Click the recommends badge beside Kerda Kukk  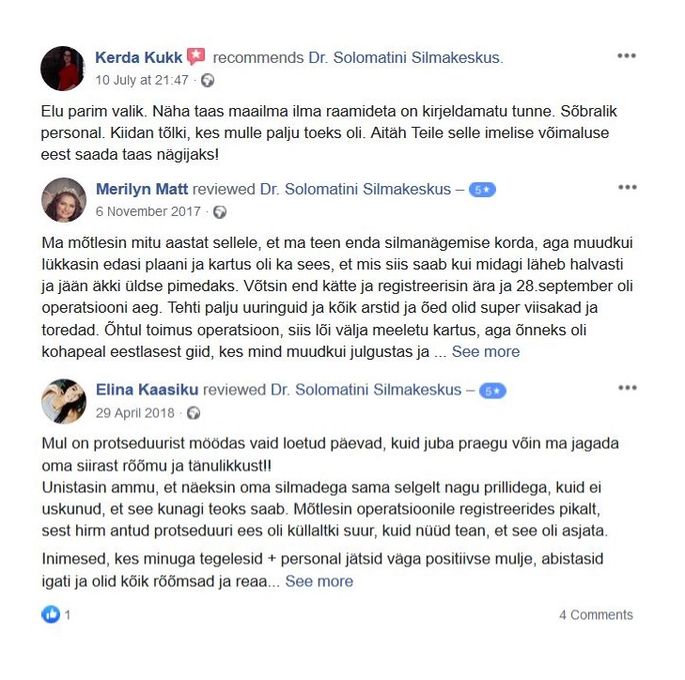point(196,56)
